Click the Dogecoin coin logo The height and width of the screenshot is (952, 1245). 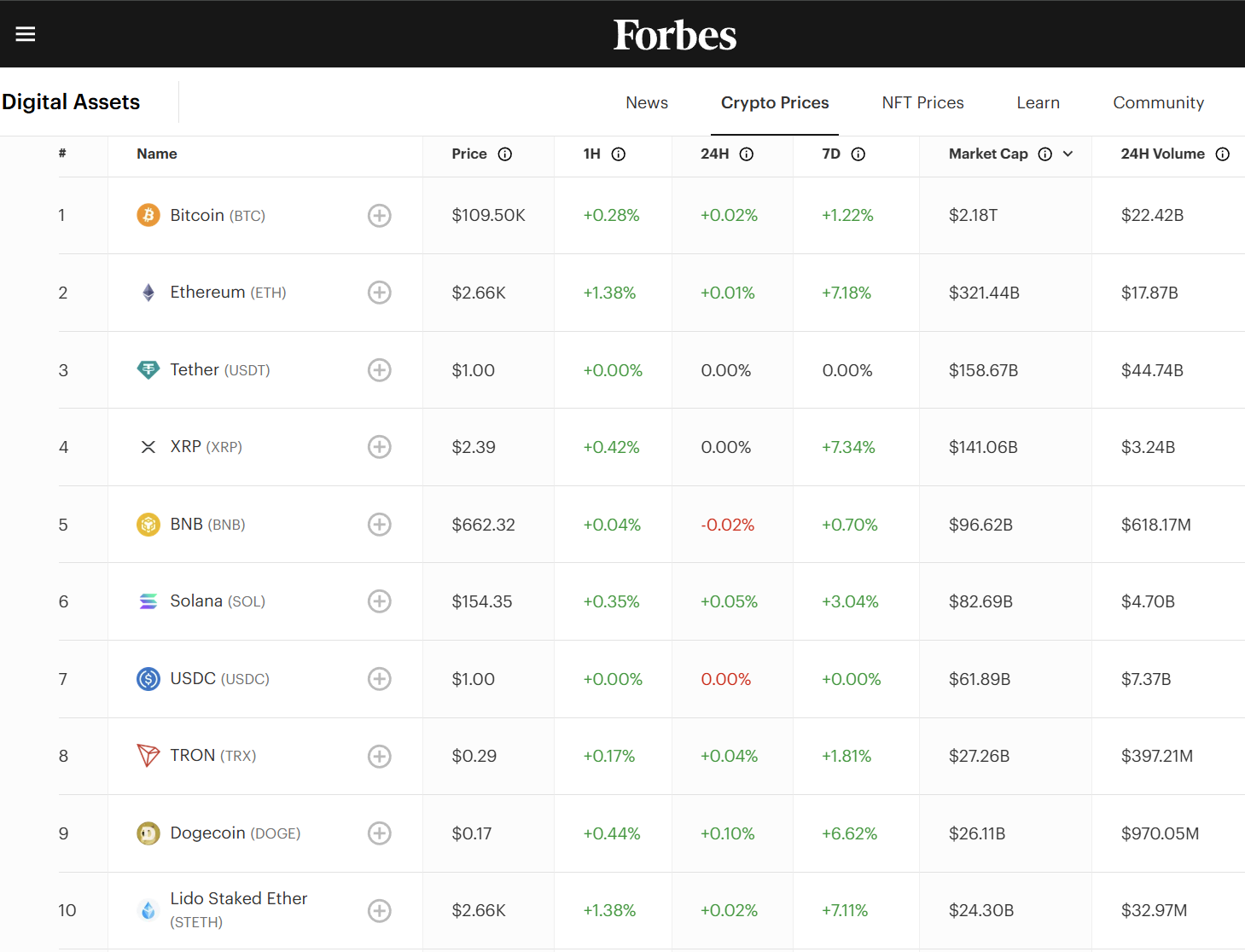(x=148, y=833)
